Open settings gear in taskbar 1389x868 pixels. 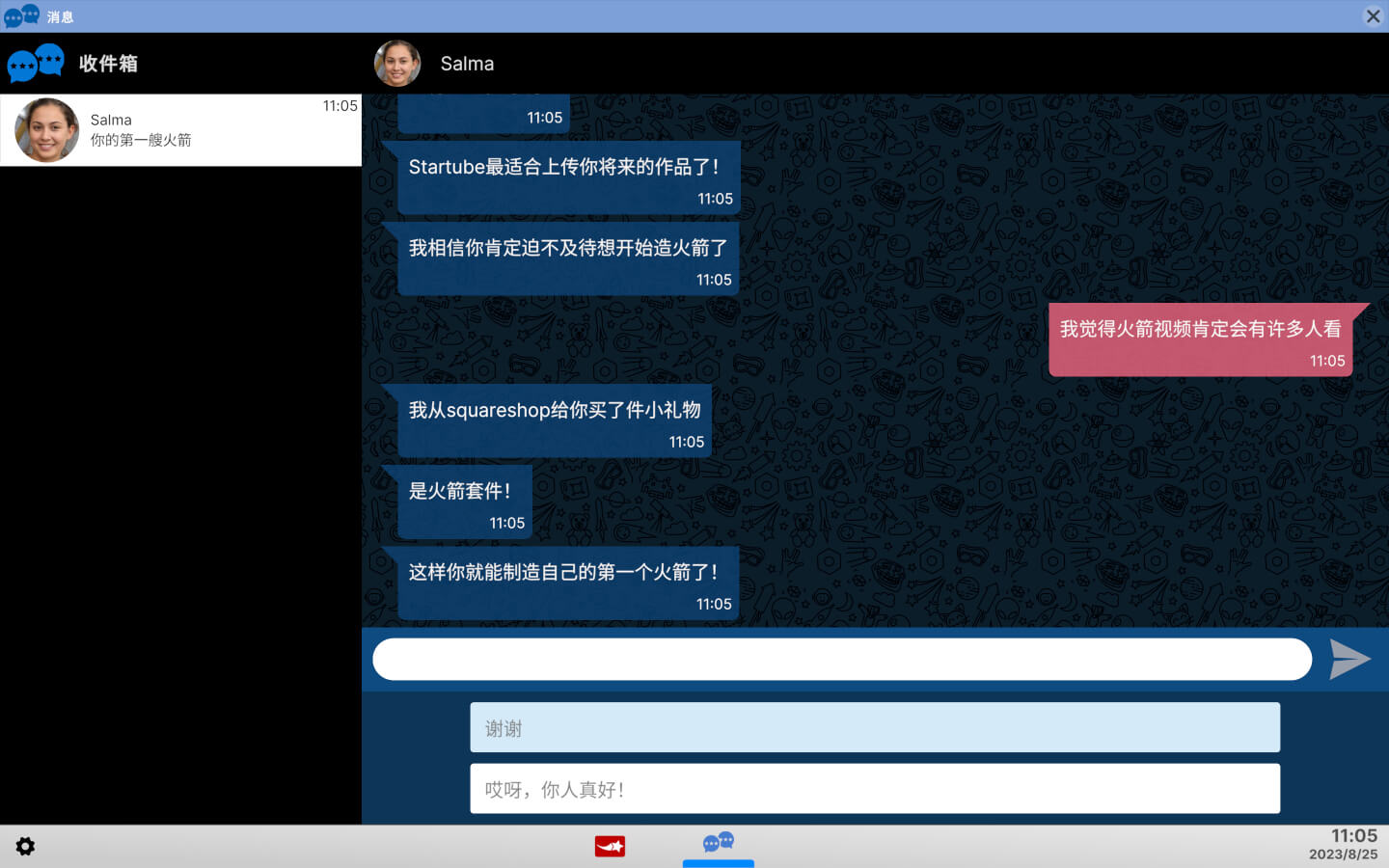coord(25,846)
